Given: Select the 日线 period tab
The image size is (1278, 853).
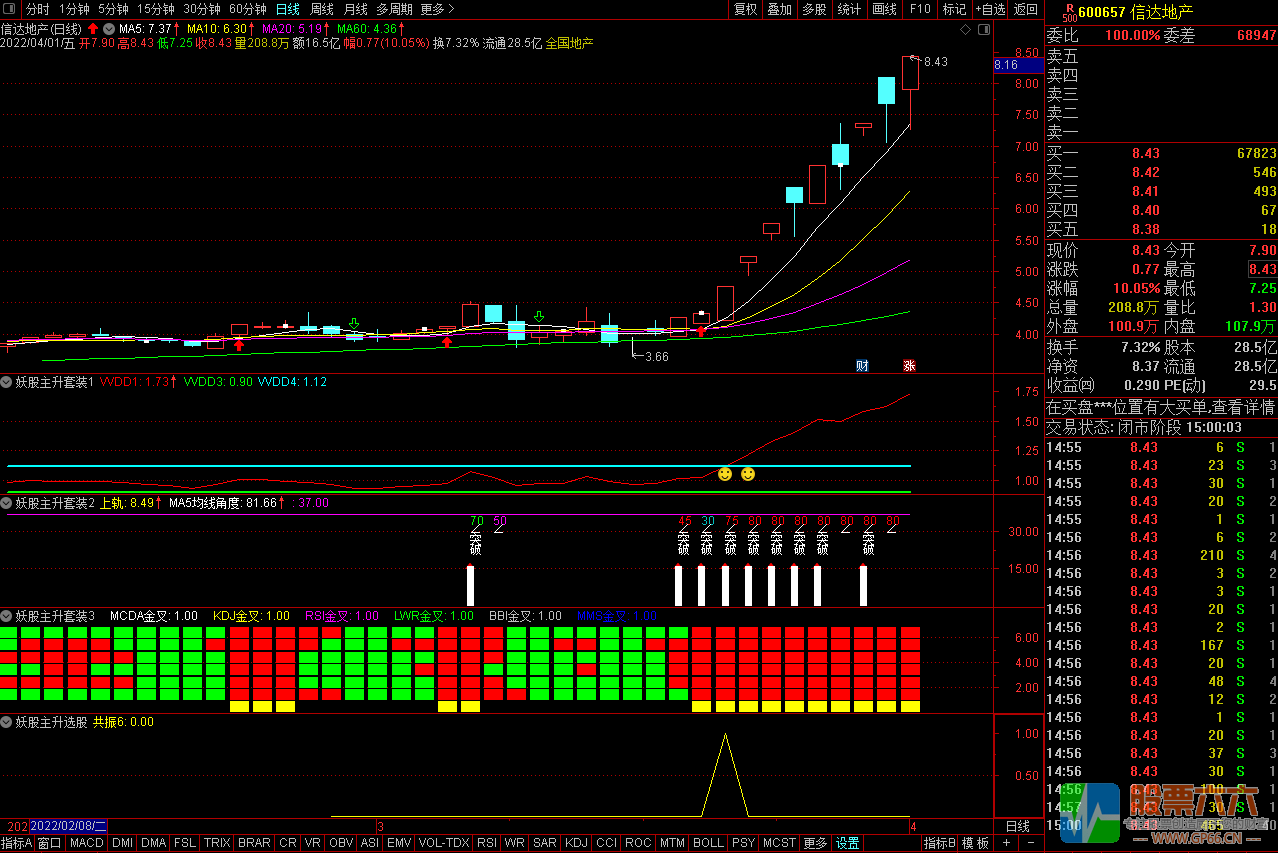Looking at the screenshot, I should (288, 9).
